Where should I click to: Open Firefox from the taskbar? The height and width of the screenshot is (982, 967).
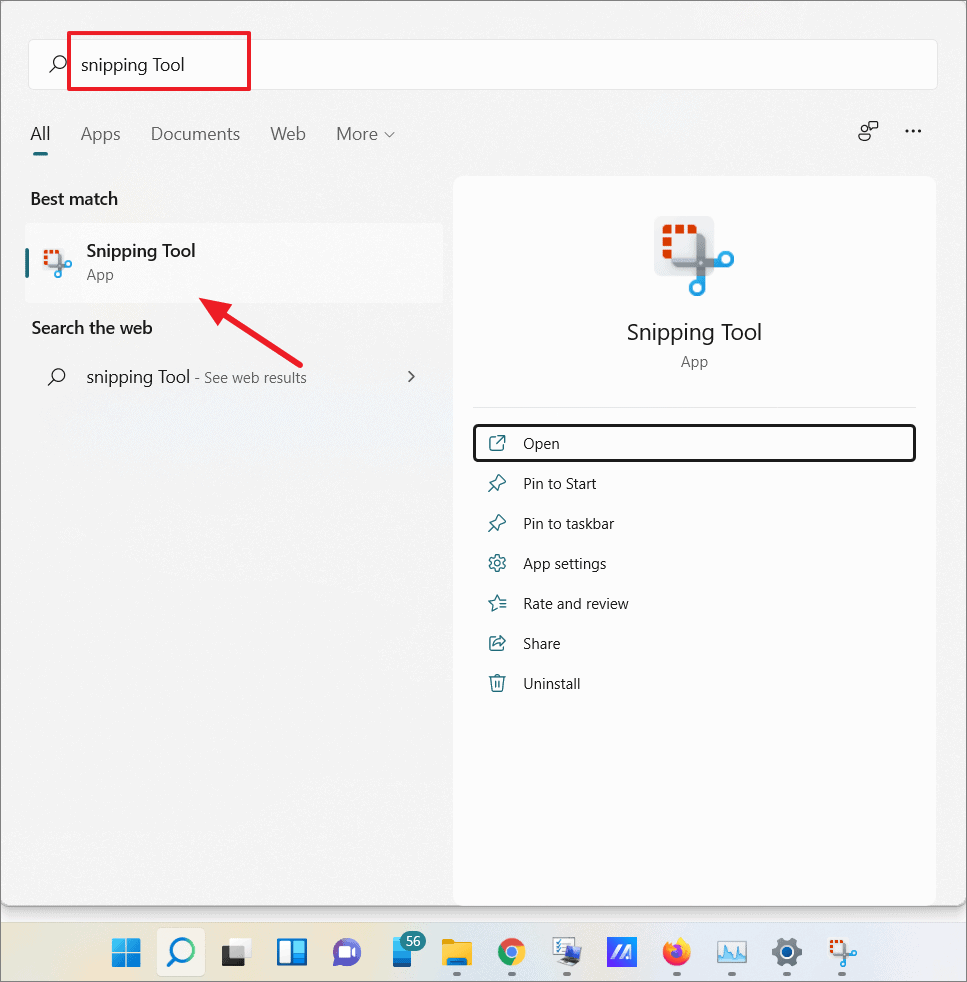click(676, 953)
